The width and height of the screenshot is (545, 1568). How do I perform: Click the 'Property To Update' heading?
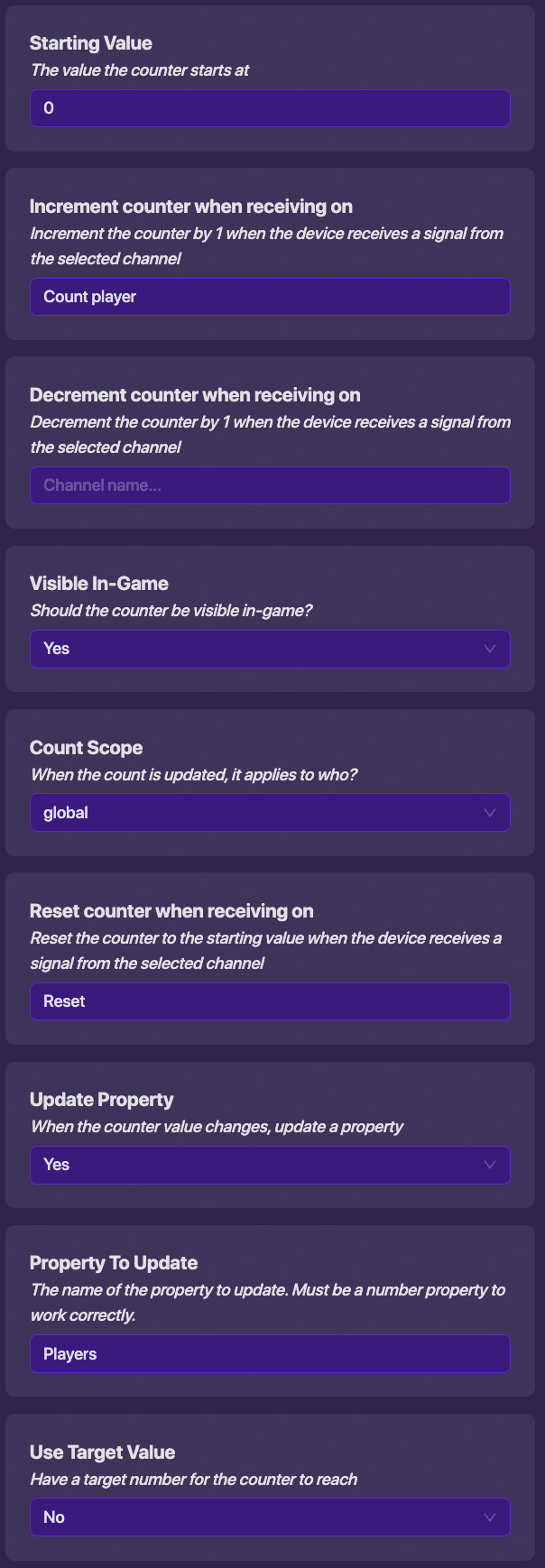coord(113,1263)
